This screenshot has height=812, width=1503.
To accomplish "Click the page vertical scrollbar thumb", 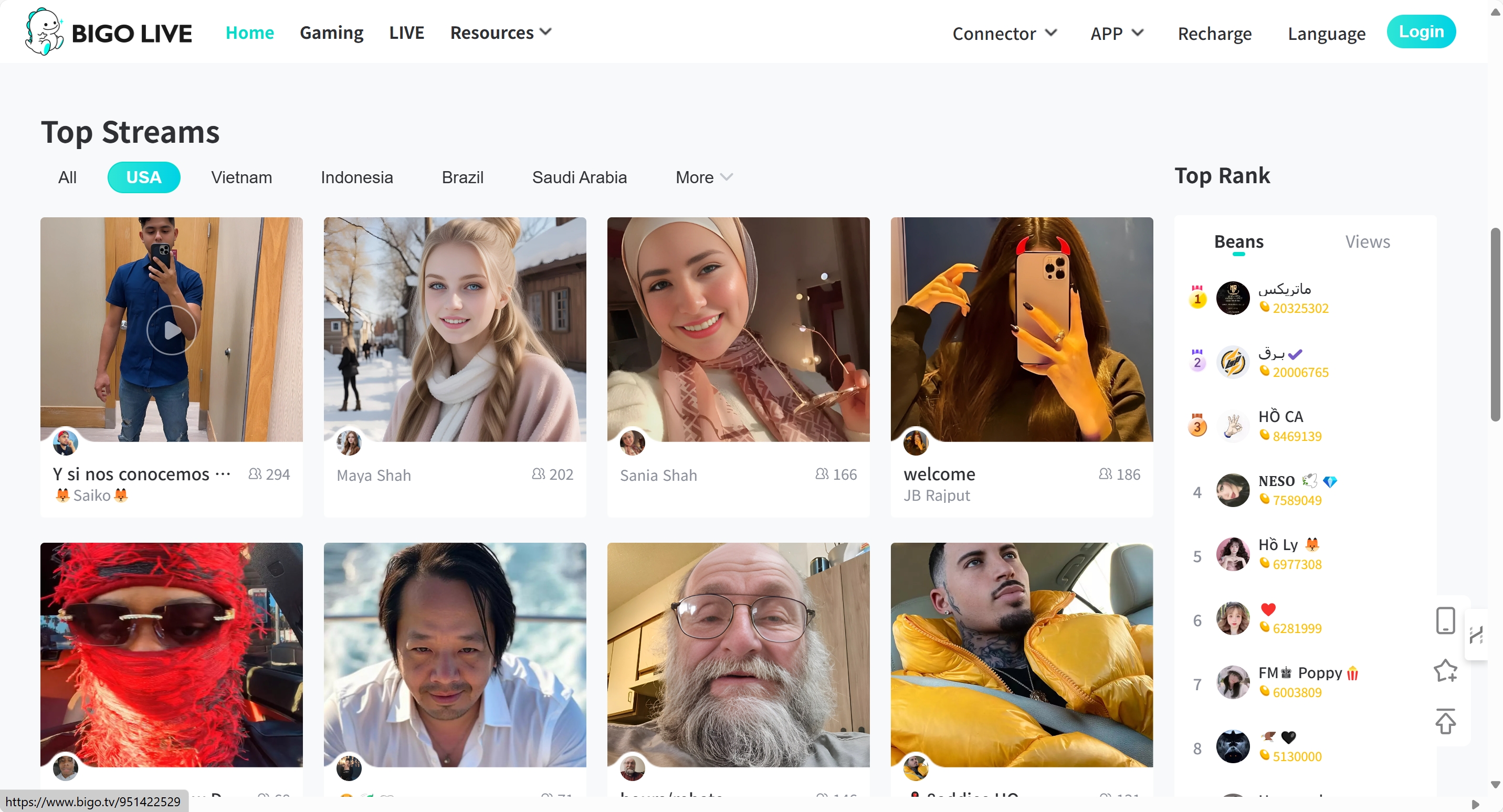I will point(1496,324).
